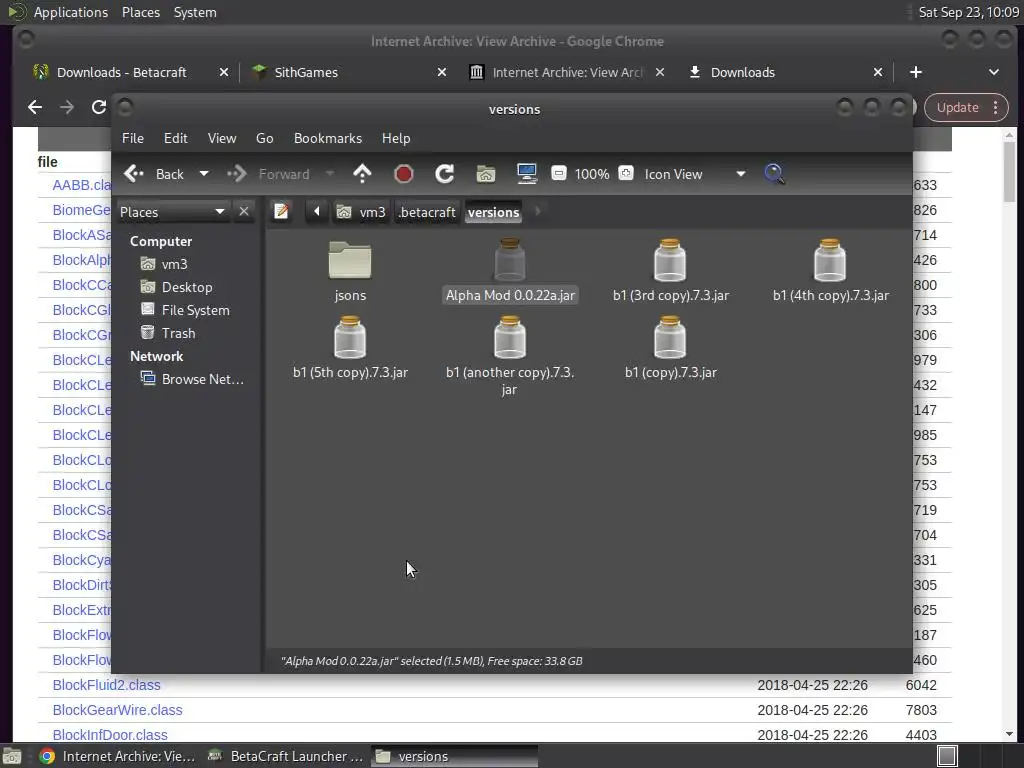
Task: Open the Home folder toolbar icon
Action: tap(486, 174)
